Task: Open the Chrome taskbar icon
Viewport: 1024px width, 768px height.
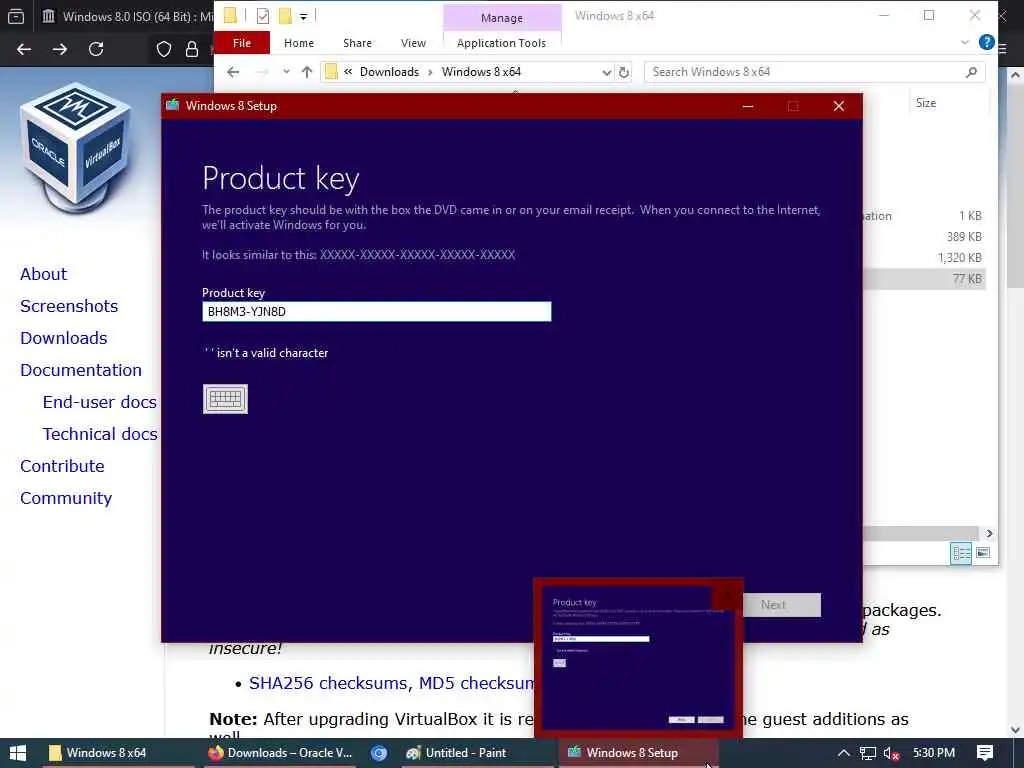Action: click(x=379, y=753)
